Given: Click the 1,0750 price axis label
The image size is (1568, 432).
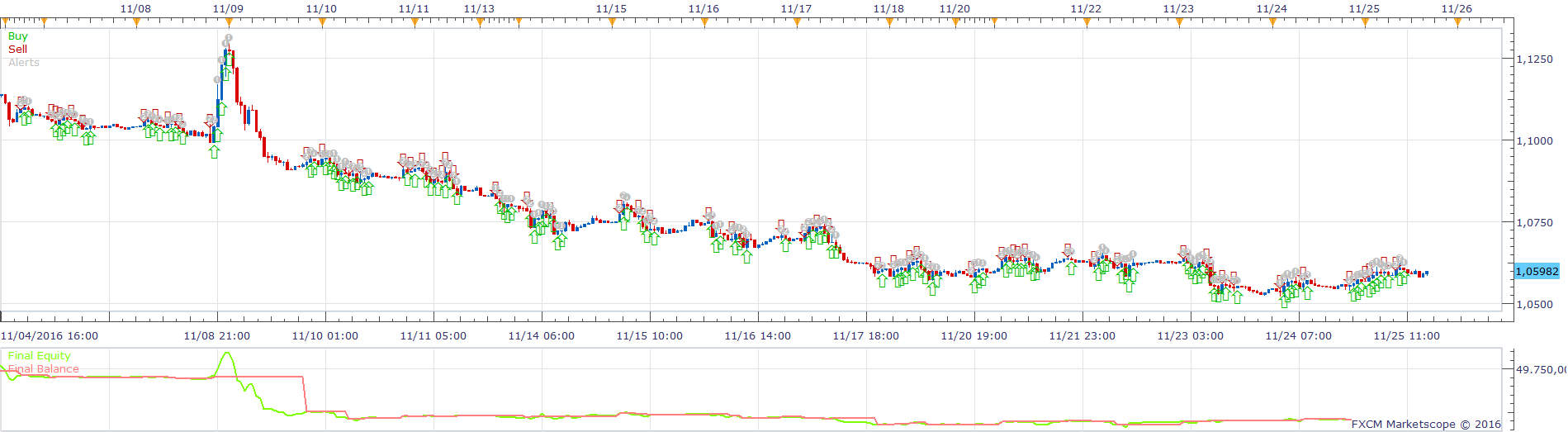Looking at the screenshot, I should (1535, 223).
